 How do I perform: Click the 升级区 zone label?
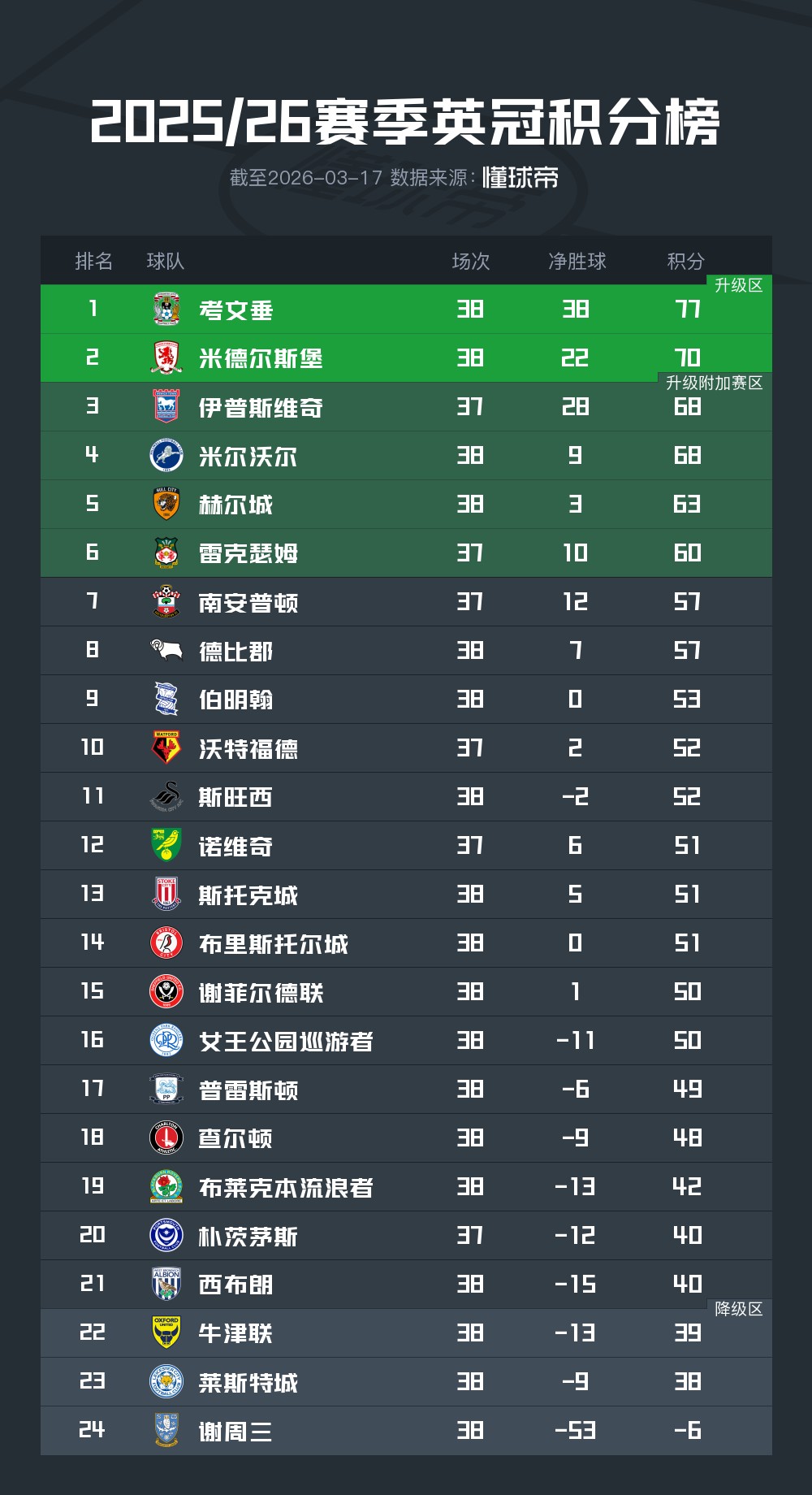(738, 285)
